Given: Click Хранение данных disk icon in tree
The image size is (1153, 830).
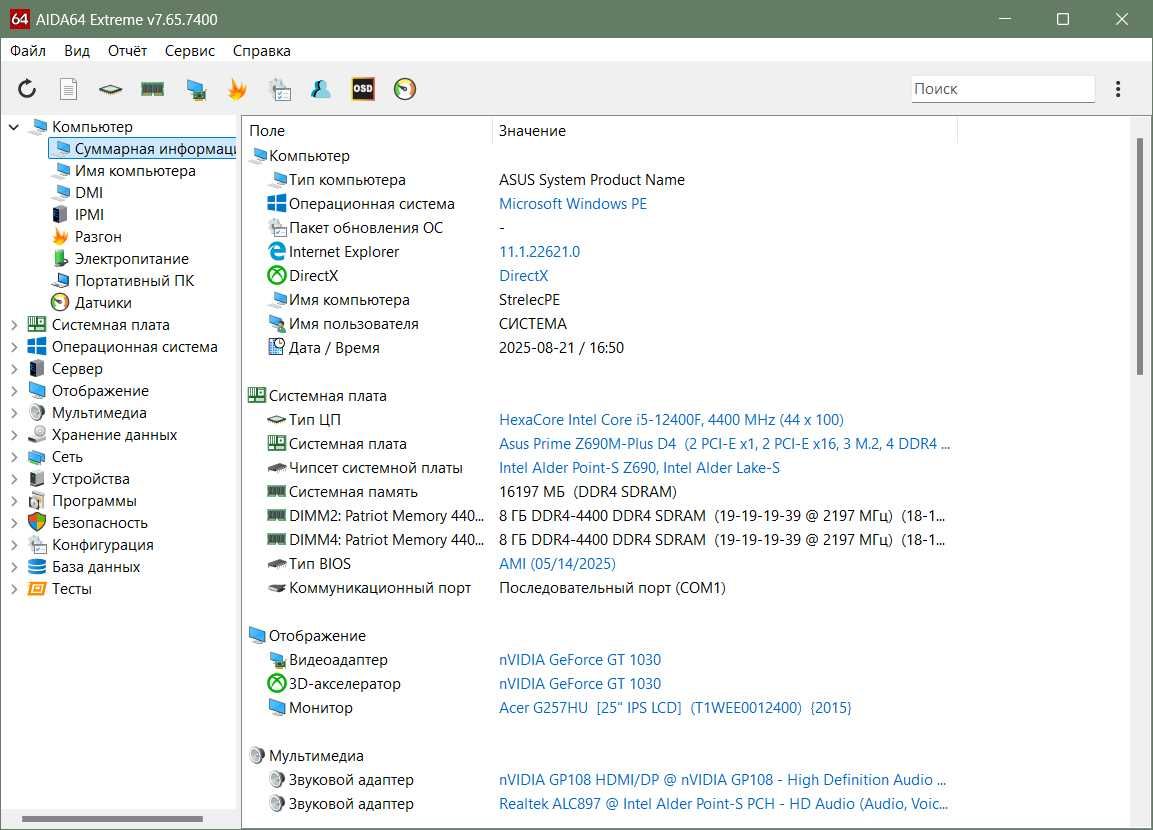Looking at the screenshot, I should 37,434.
